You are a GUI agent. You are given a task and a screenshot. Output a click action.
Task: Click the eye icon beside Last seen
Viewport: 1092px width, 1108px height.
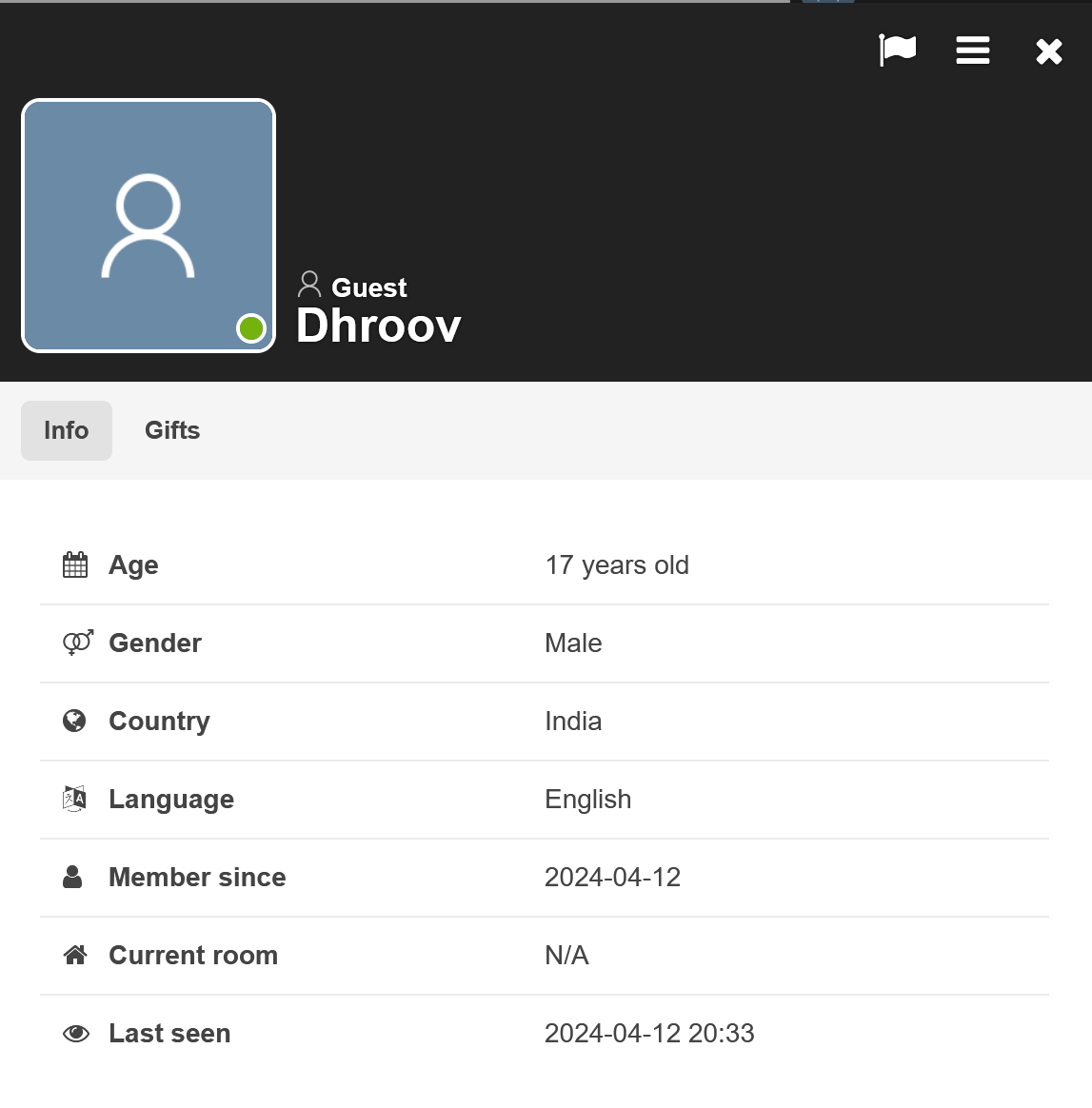(76, 1034)
